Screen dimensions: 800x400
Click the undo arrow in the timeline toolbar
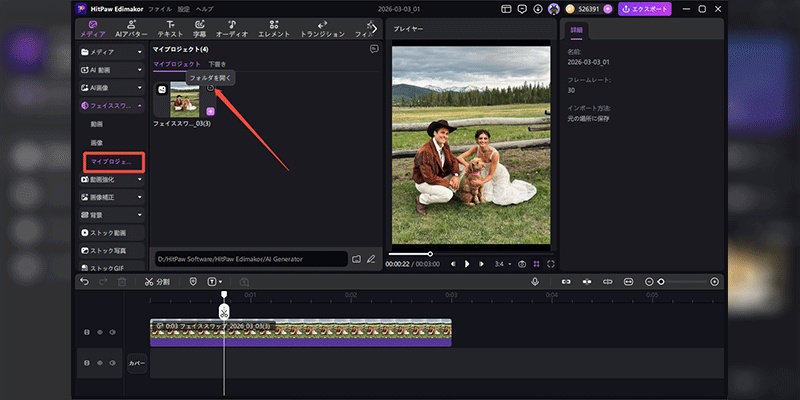point(85,282)
